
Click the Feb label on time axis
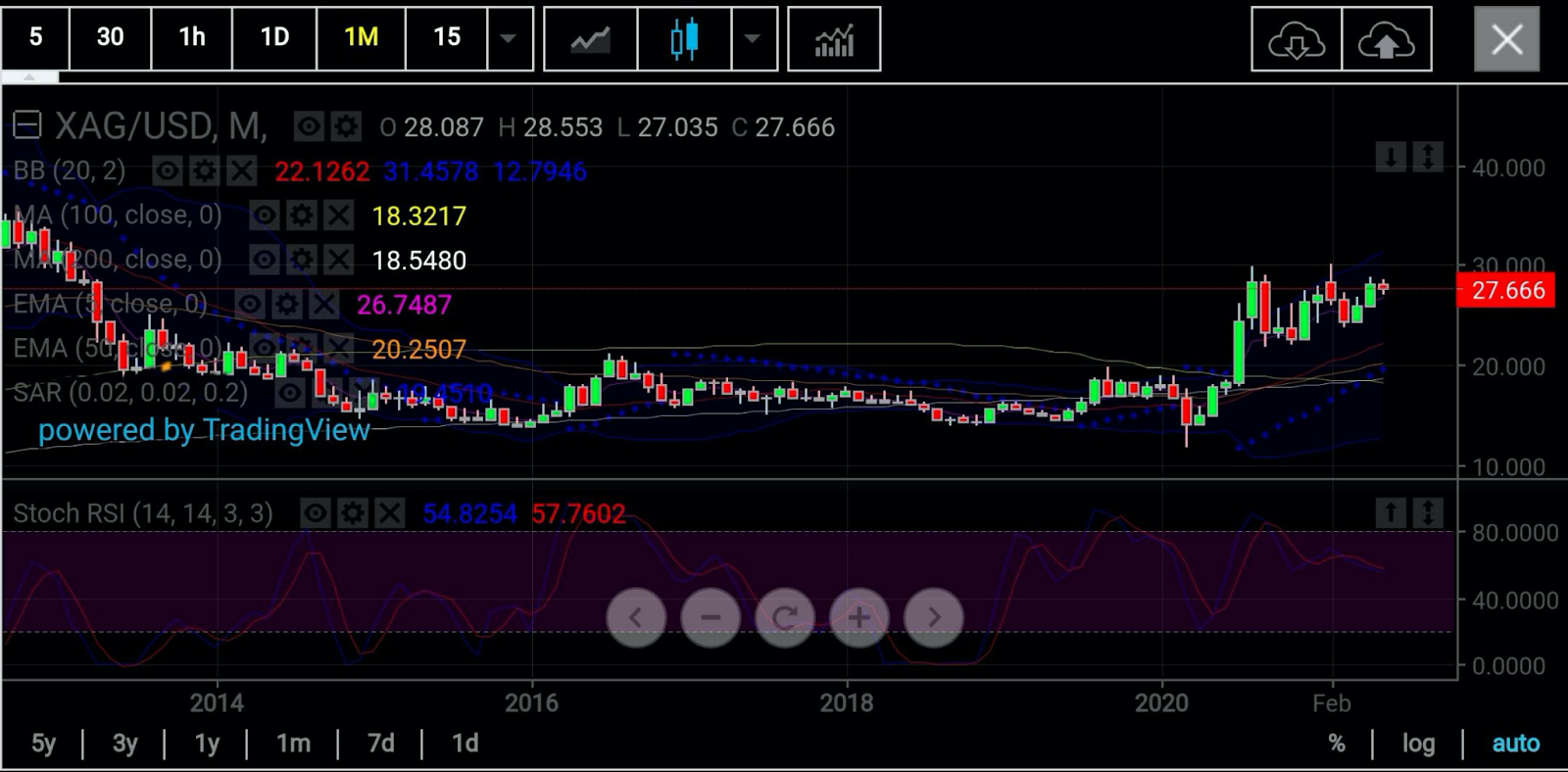pos(1331,703)
